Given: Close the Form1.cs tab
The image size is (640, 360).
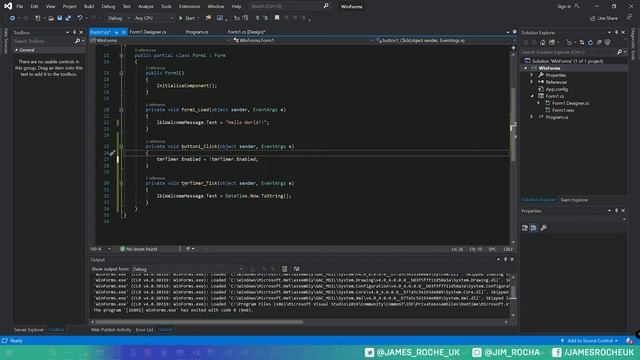Looking at the screenshot, I should (123, 32).
